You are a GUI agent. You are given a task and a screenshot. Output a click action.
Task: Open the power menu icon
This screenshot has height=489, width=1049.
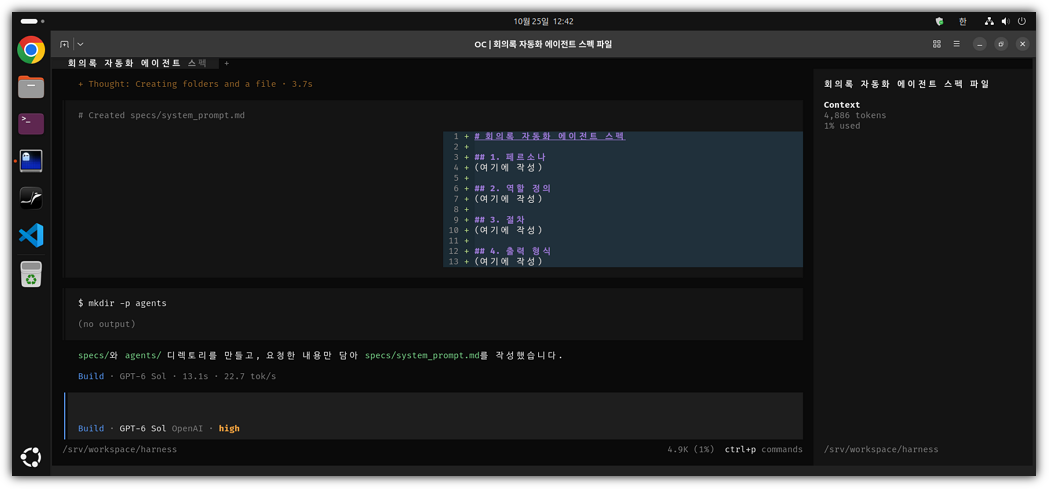pyautogui.click(x=1022, y=21)
